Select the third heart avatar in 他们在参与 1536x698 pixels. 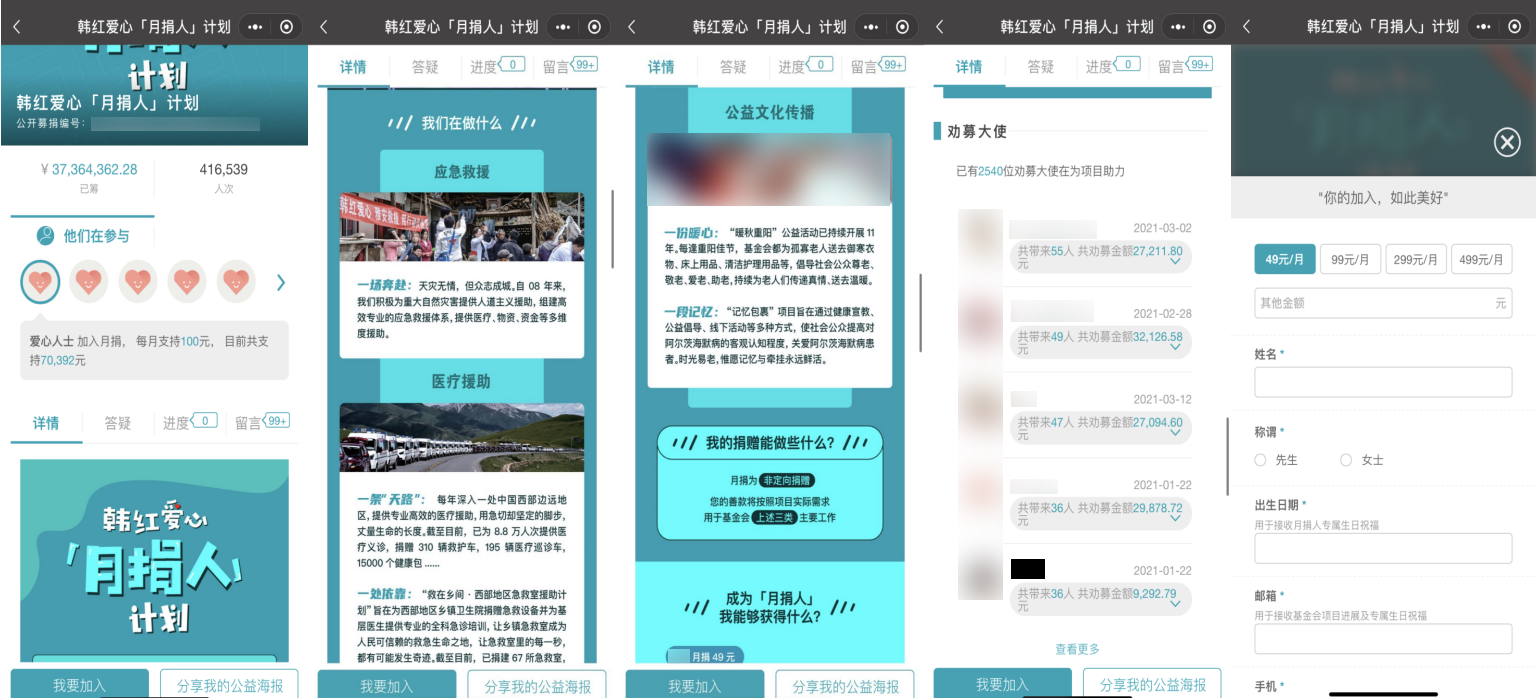click(138, 282)
